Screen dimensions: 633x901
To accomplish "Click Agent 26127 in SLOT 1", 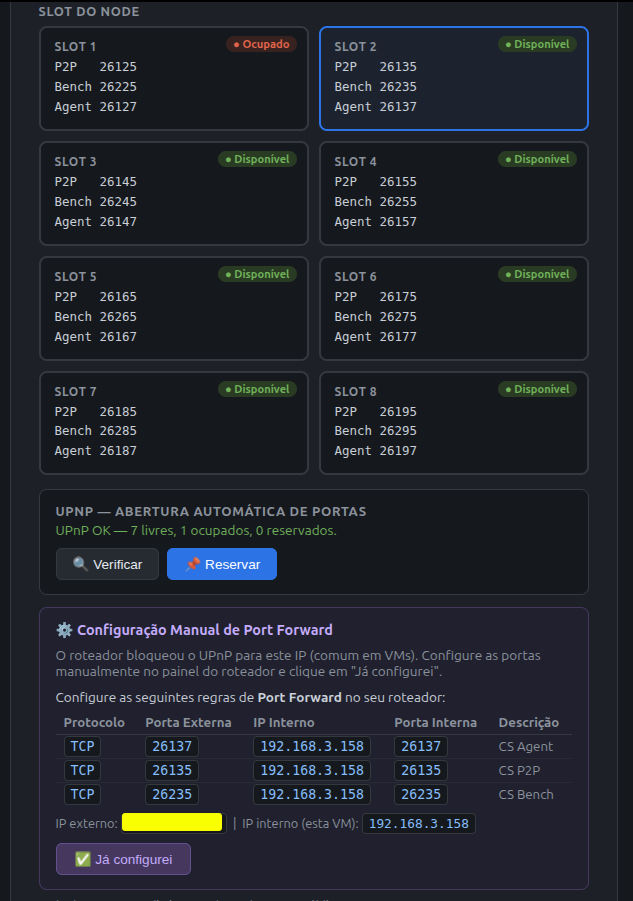I will (95, 107).
